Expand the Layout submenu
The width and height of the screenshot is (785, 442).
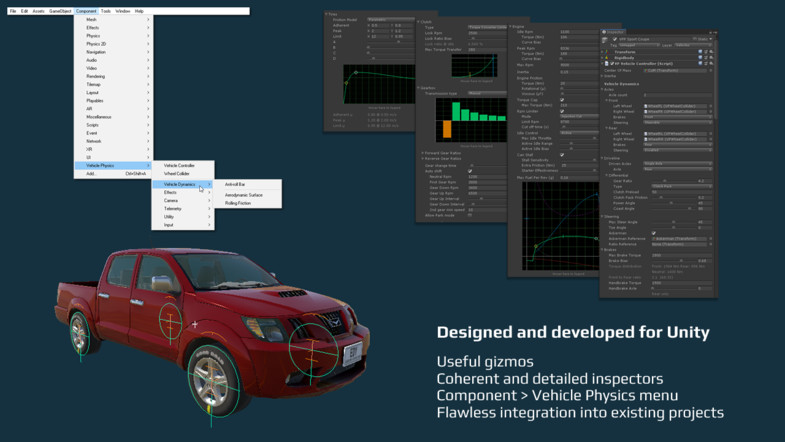pyautogui.click(x=114, y=93)
